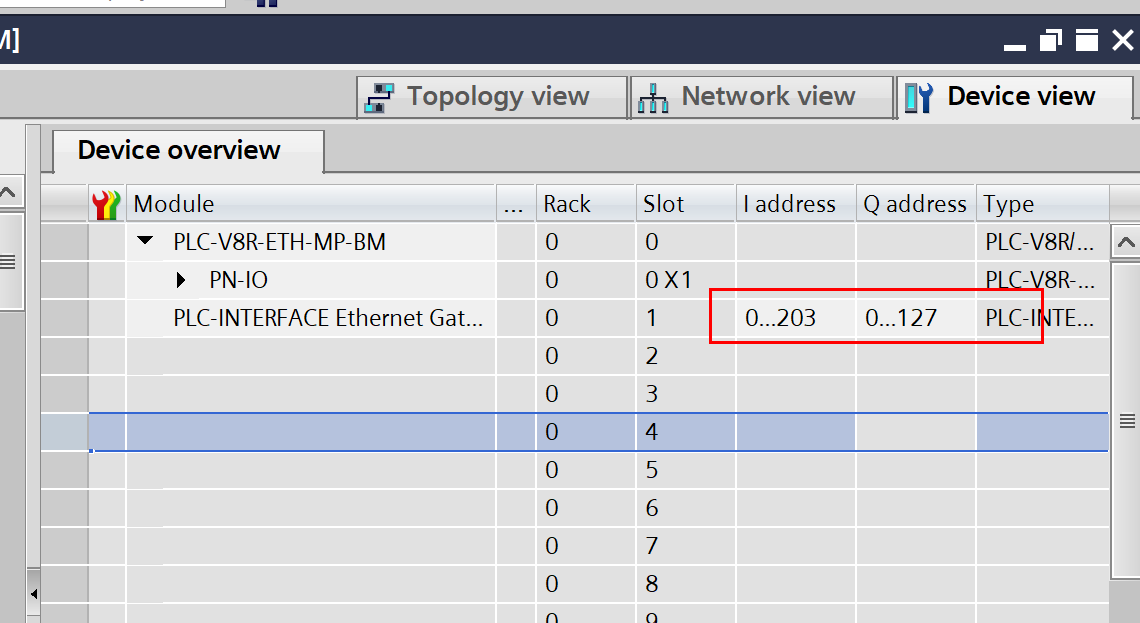Click the left panel scroll up arrow
This screenshot has width=1140, height=623.
click(x=9, y=192)
